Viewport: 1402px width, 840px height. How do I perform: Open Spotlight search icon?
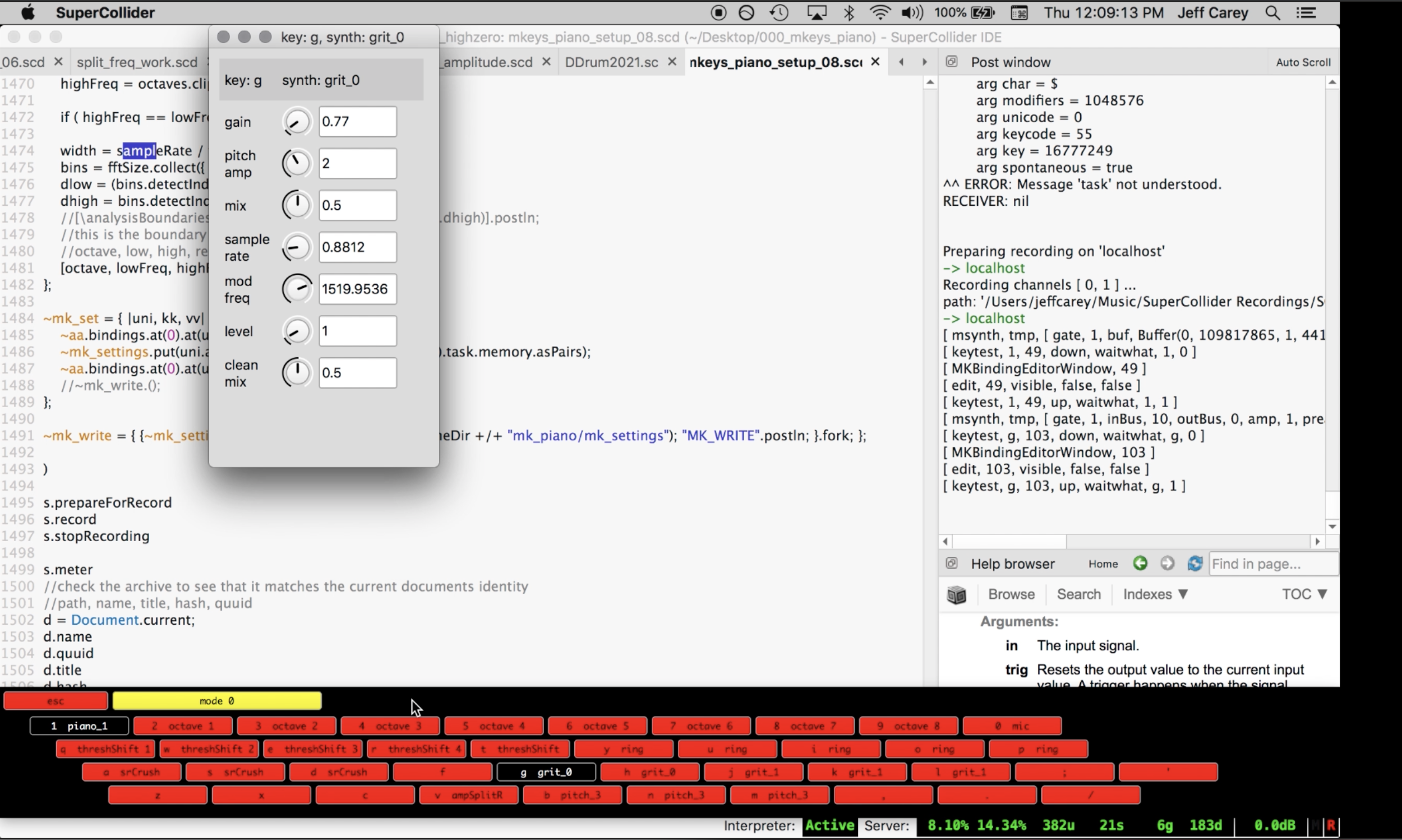click(x=1272, y=12)
